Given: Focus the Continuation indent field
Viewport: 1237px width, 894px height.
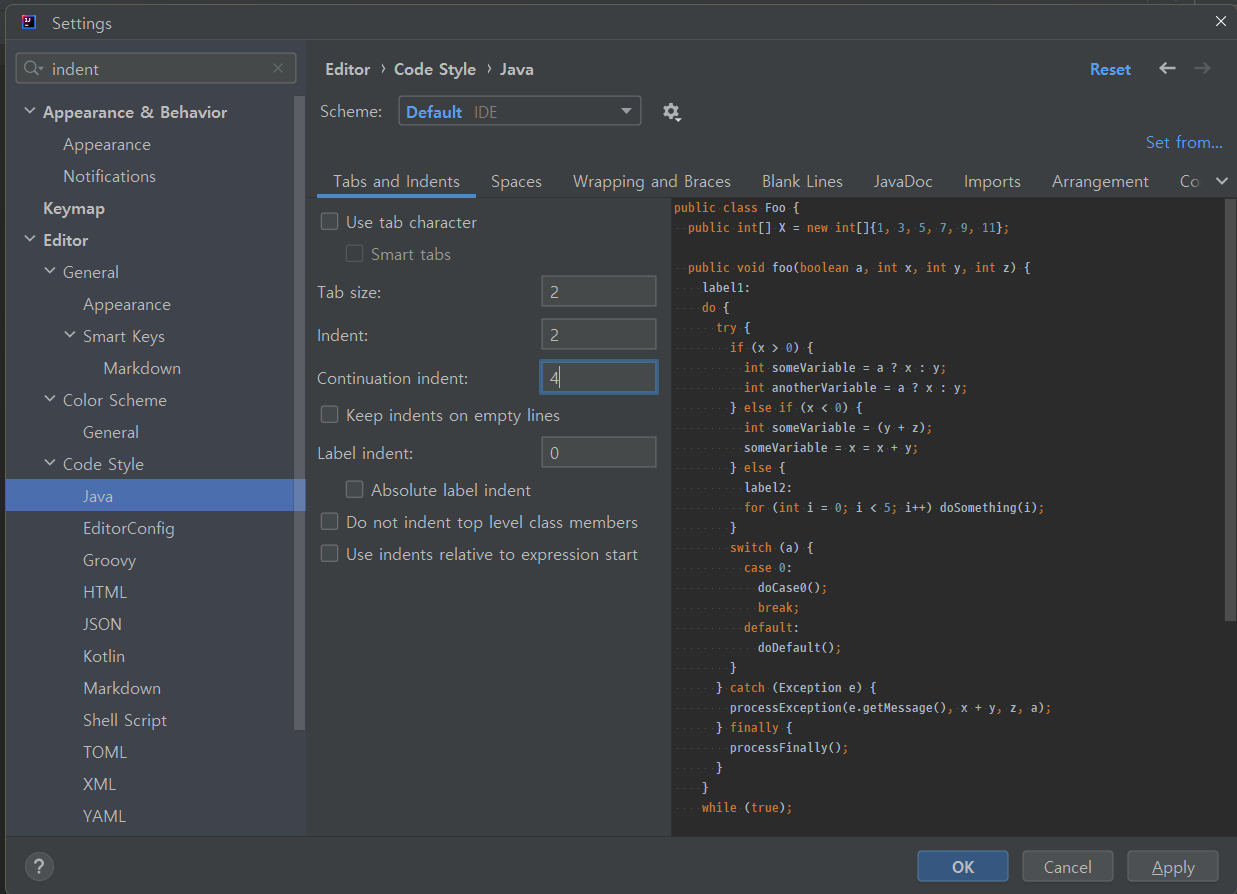Looking at the screenshot, I should click(598, 378).
